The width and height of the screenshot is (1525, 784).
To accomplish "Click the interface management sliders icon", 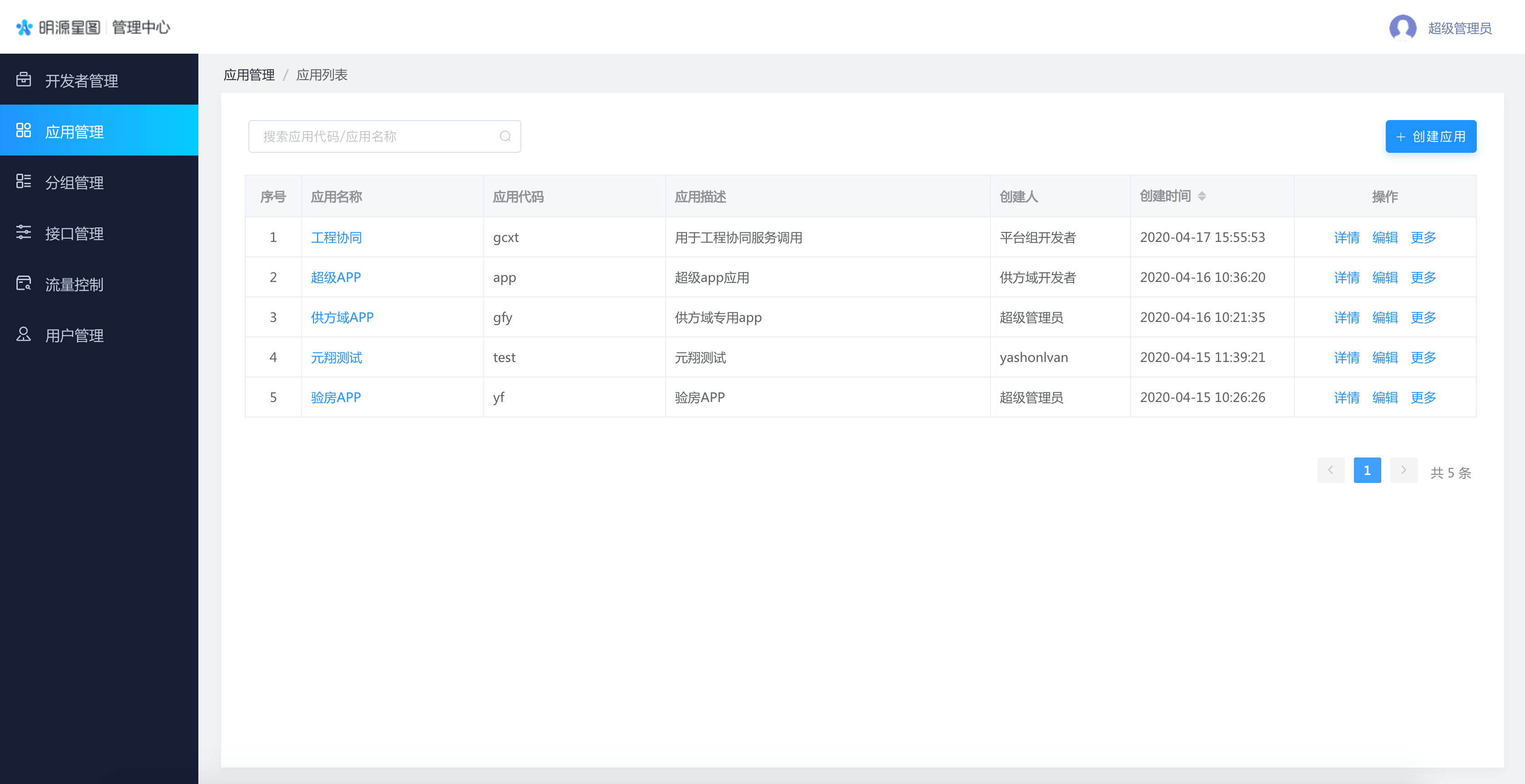I will click(x=24, y=232).
